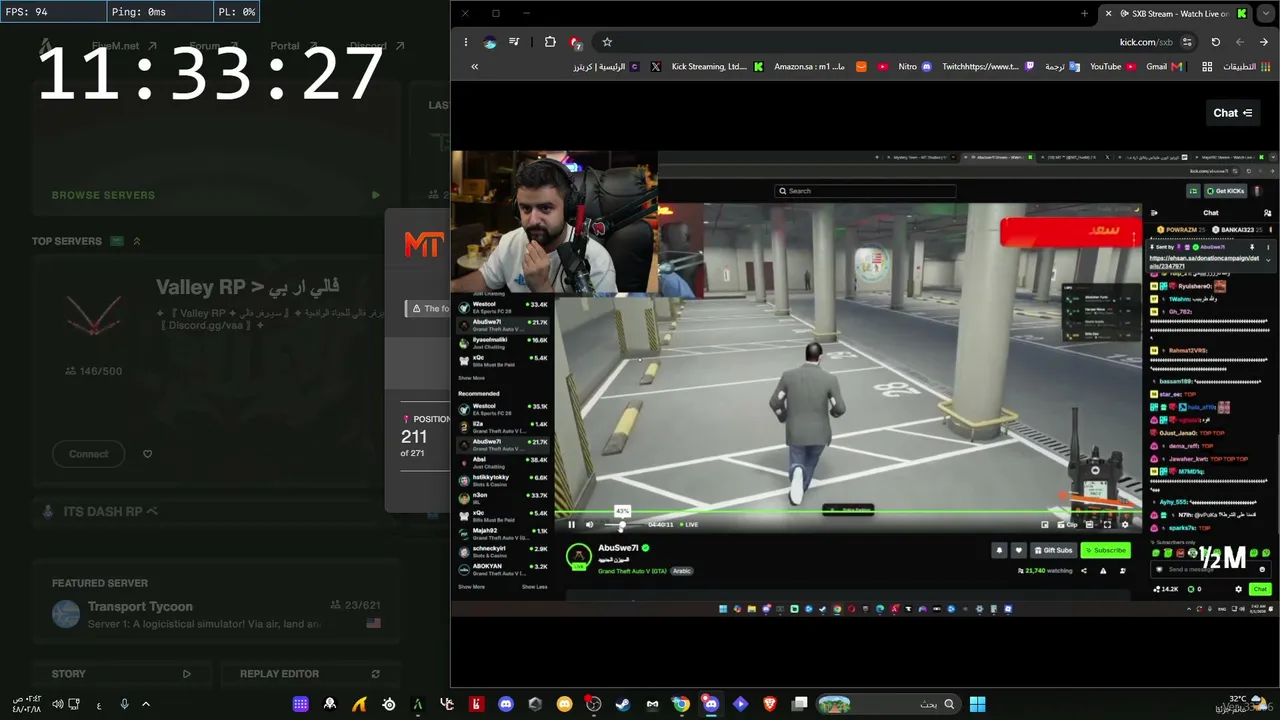Reload the kick.com page
Screen dimensions: 1280x720
[x=1215, y=42]
